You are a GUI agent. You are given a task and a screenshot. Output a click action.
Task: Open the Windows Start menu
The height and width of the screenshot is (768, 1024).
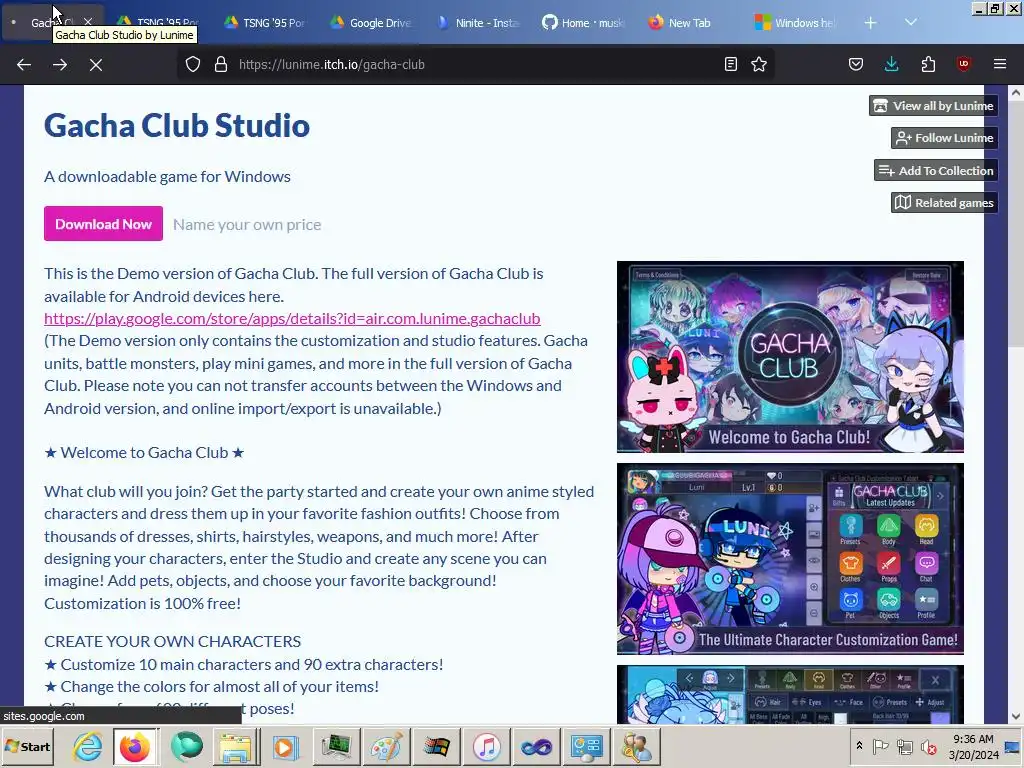(28, 747)
